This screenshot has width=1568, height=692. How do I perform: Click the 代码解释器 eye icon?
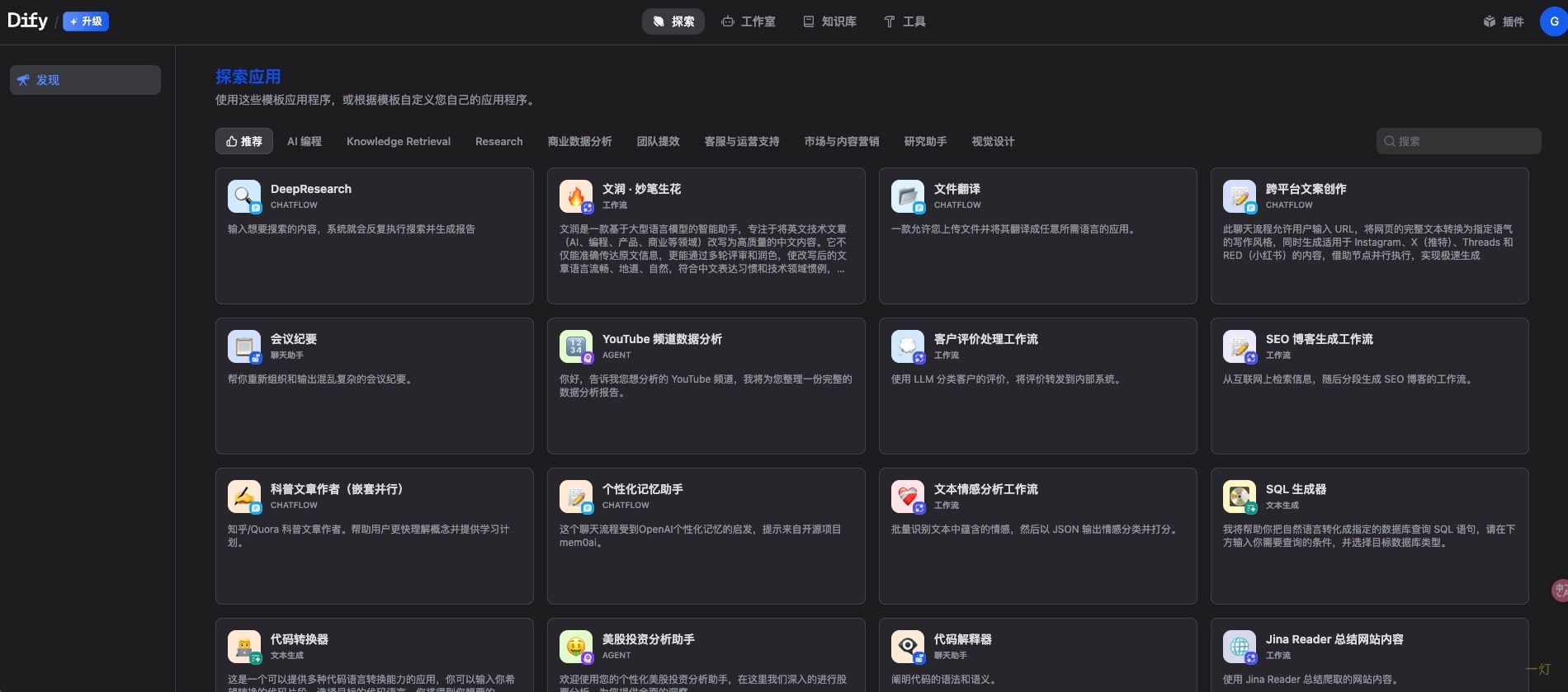click(x=907, y=647)
